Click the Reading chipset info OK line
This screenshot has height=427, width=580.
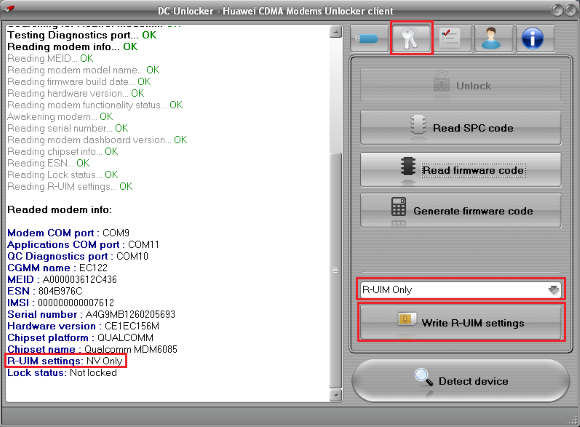coord(63,151)
